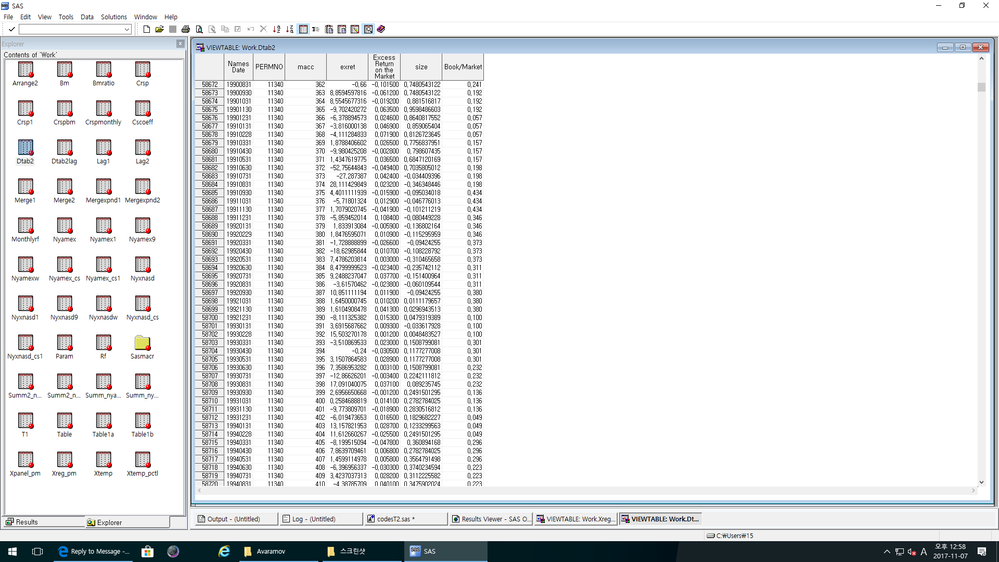The height and width of the screenshot is (562, 999).
Task: Click the Print Preview toolbar icon
Action: (199, 29)
